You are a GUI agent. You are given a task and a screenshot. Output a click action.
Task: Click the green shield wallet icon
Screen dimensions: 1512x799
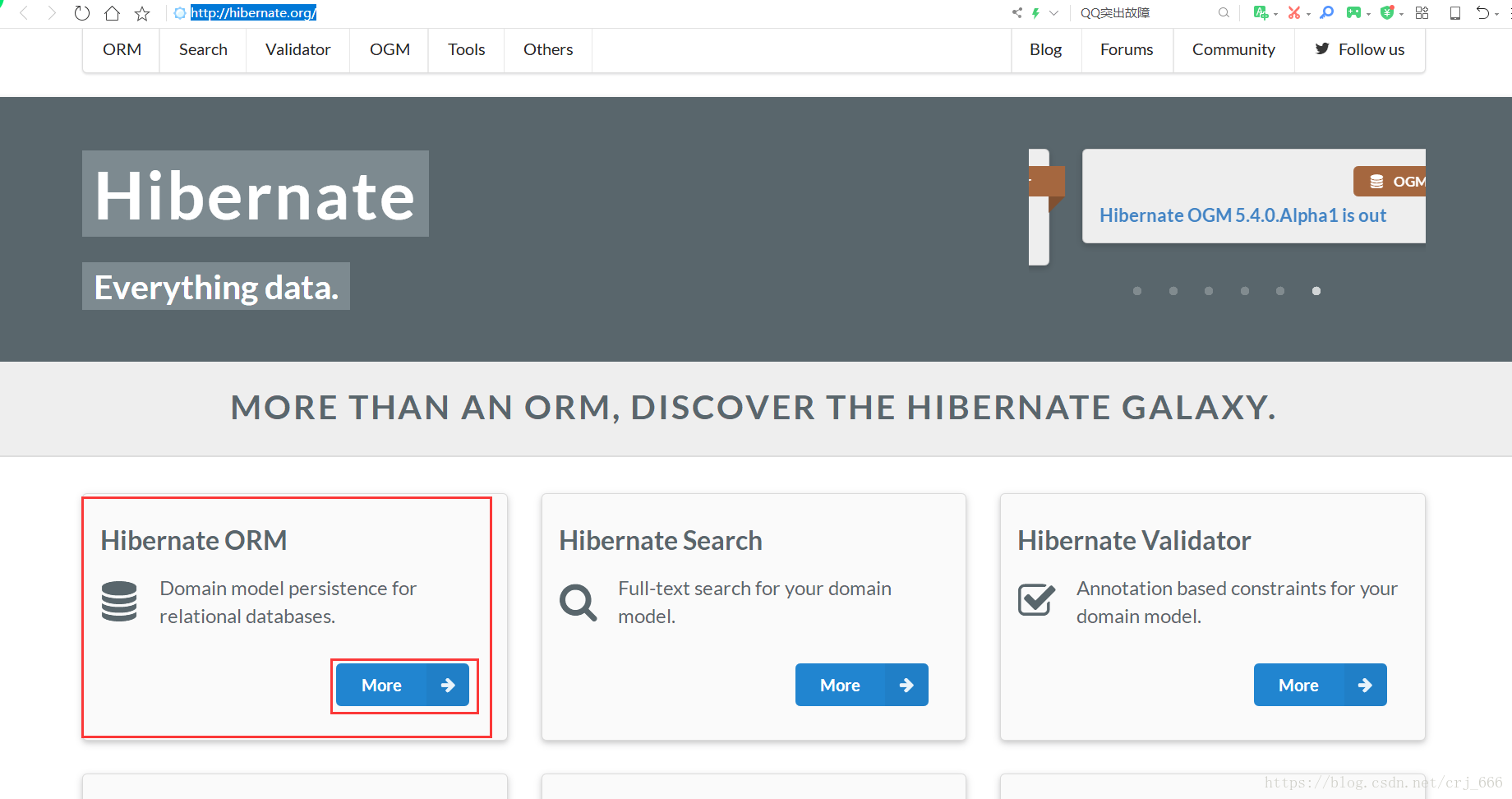pyautogui.click(x=1387, y=12)
